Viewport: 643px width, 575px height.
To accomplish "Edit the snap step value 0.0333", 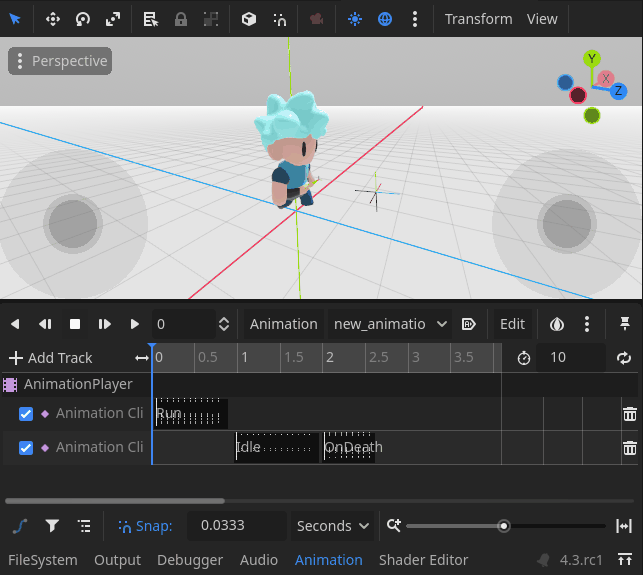I will [x=237, y=525].
